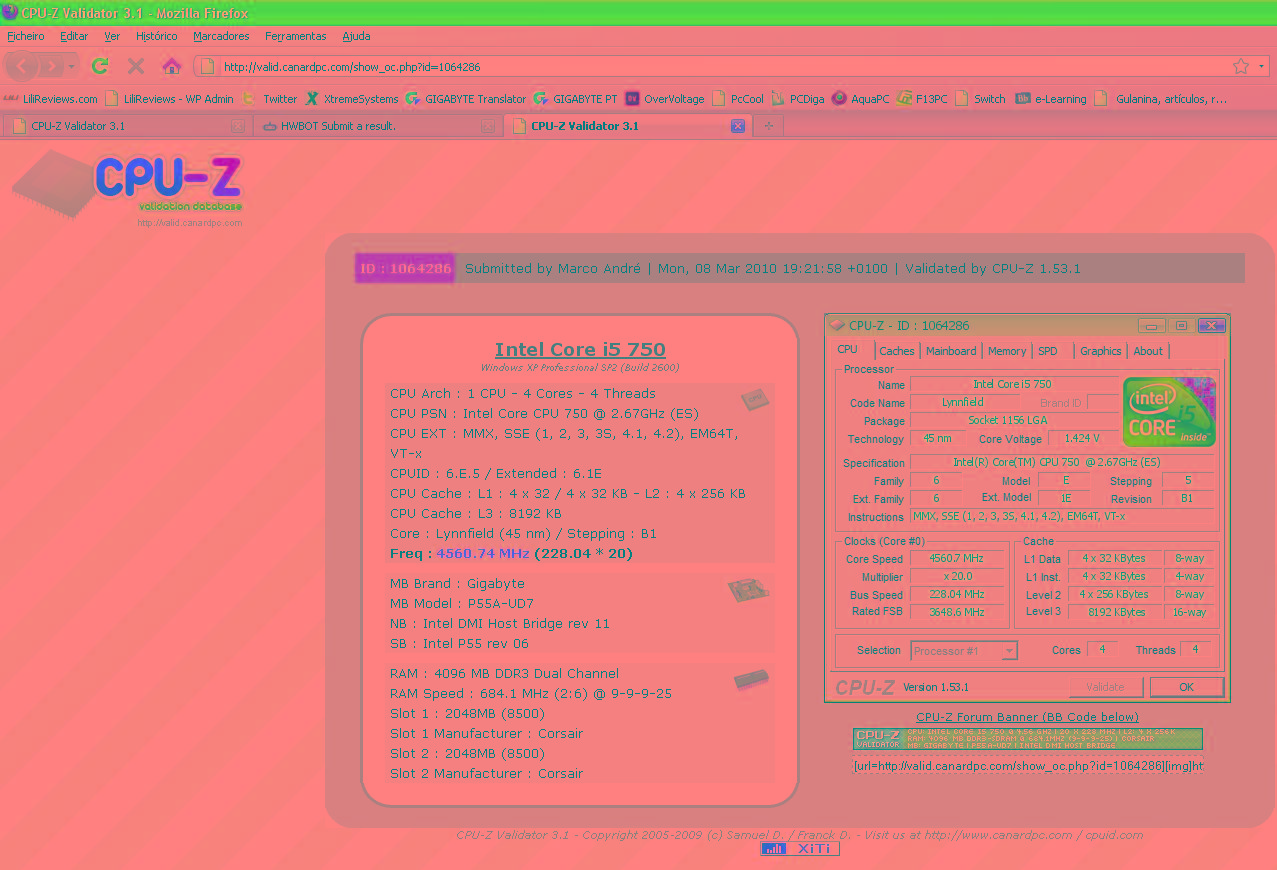The width and height of the screenshot is (1277, 870).
Task: Click the XiTi statistics badge
Action: tap(800, 849)
